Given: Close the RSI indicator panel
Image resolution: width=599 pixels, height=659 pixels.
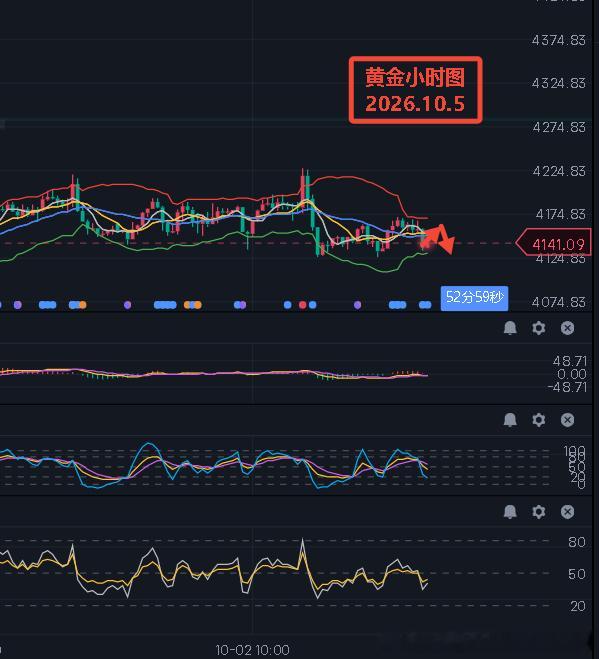Looking at the screenshot, I should point(567,512).
